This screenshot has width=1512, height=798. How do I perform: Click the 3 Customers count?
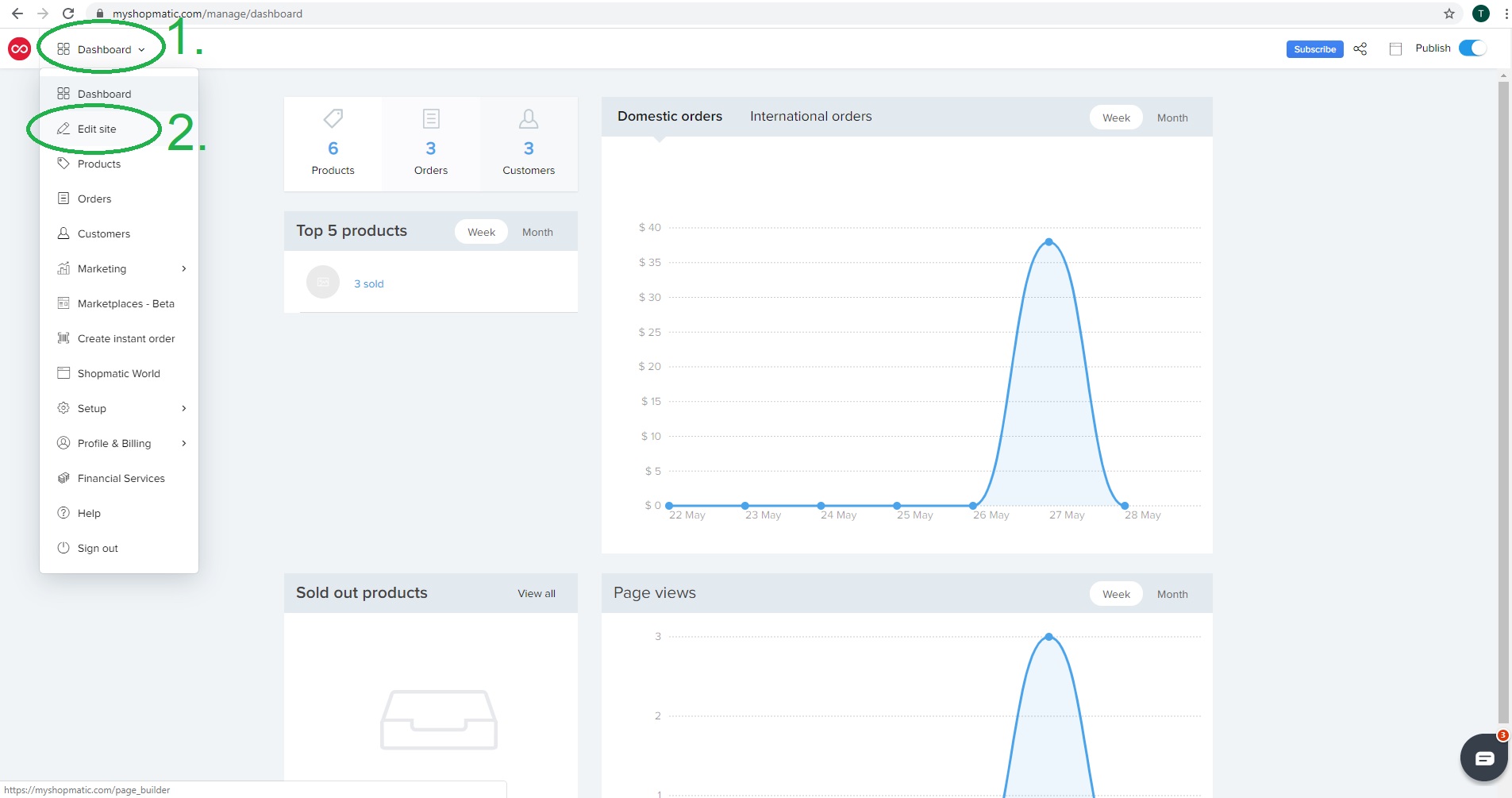[x=529, y=148]
